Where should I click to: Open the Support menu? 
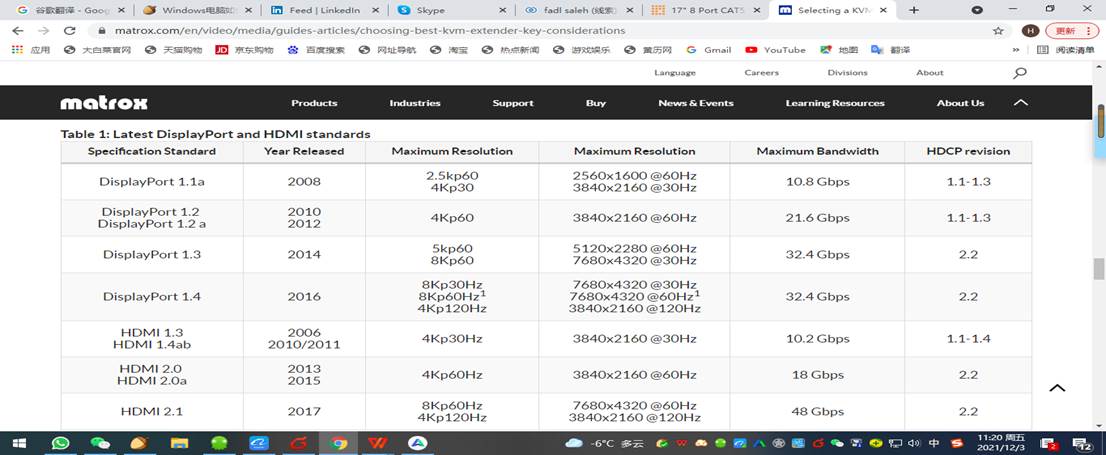[x=513, y=103]
